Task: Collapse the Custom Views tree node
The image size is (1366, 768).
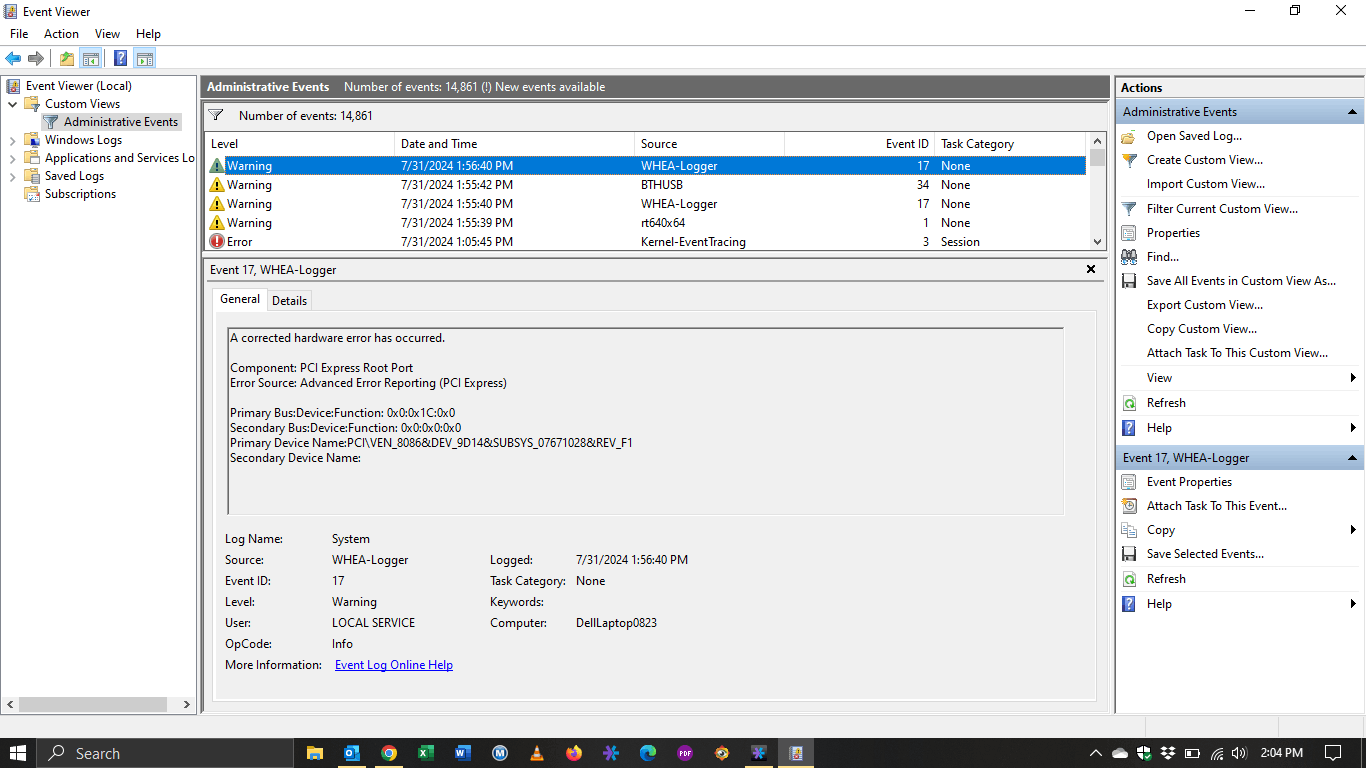Action: [12, 104]
